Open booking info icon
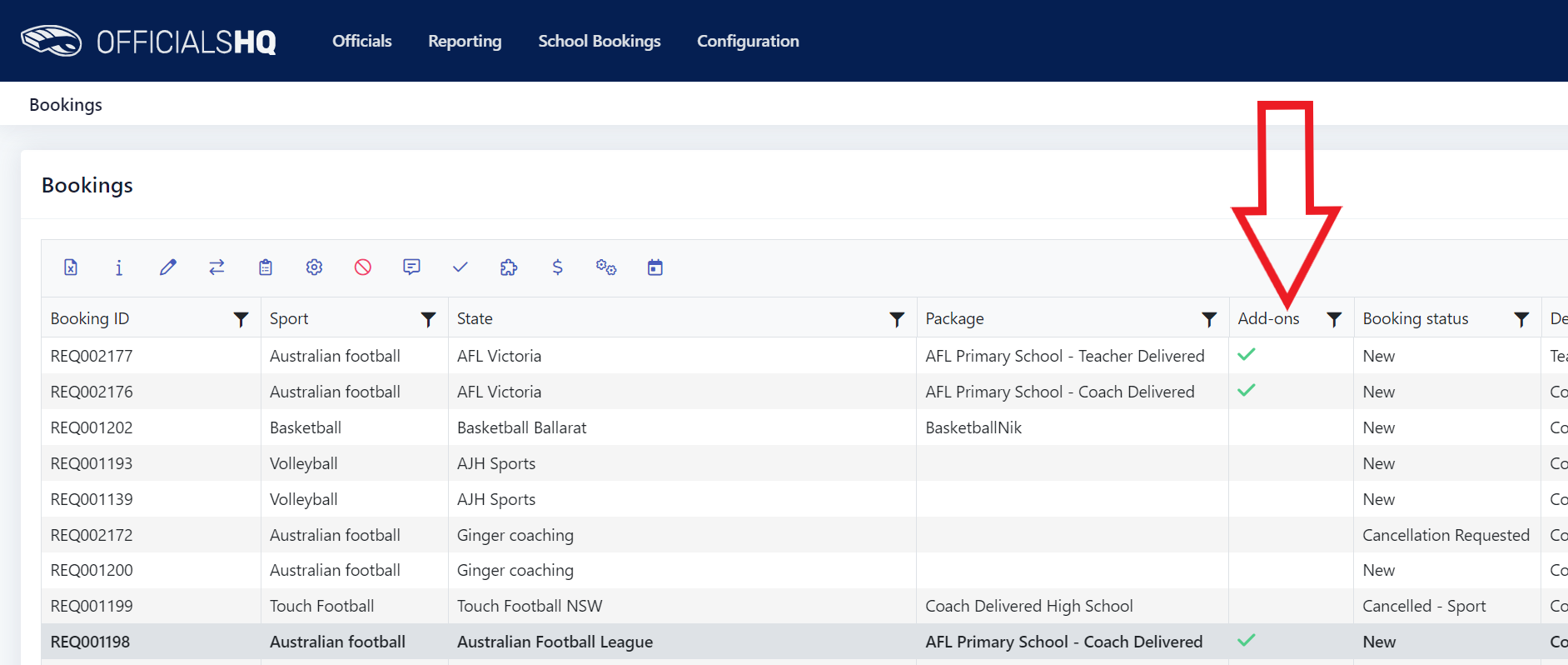 point(119,267)
